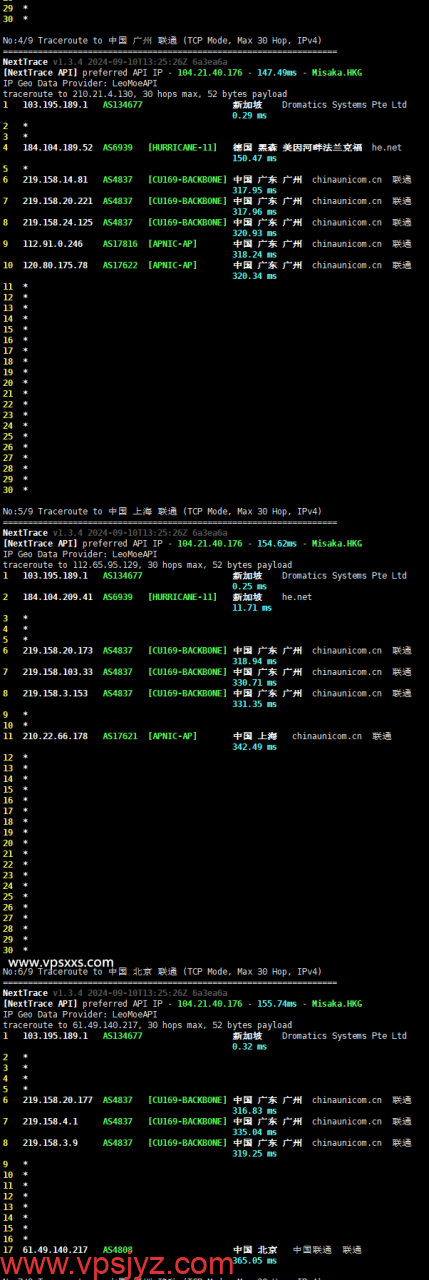Image resolution: width=429 pixels, height=1280 pixels.
Task: Click the AS4808 ASN label
Action: (x=118, y=1250)
